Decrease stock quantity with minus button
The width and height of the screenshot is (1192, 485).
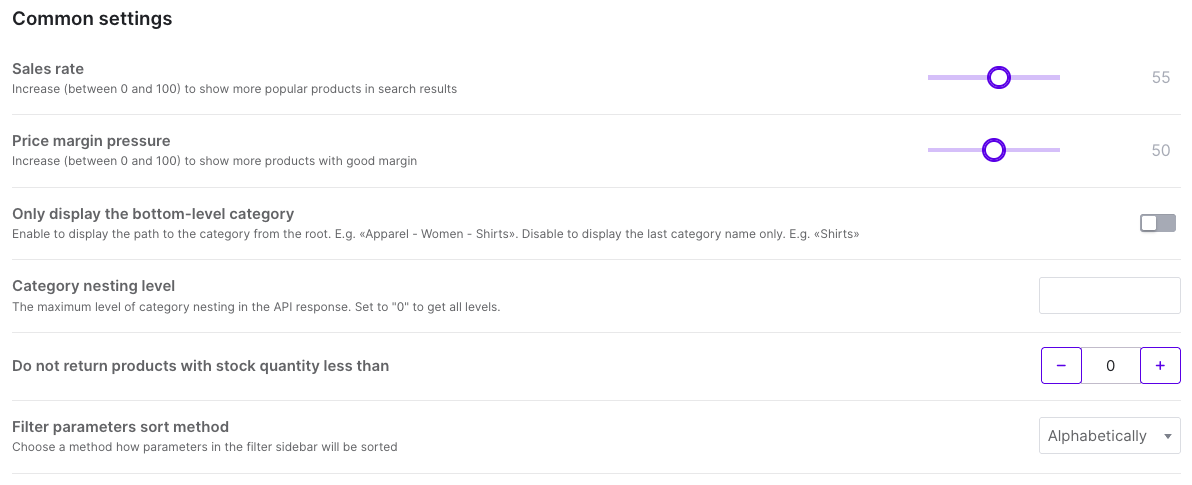1061,366
